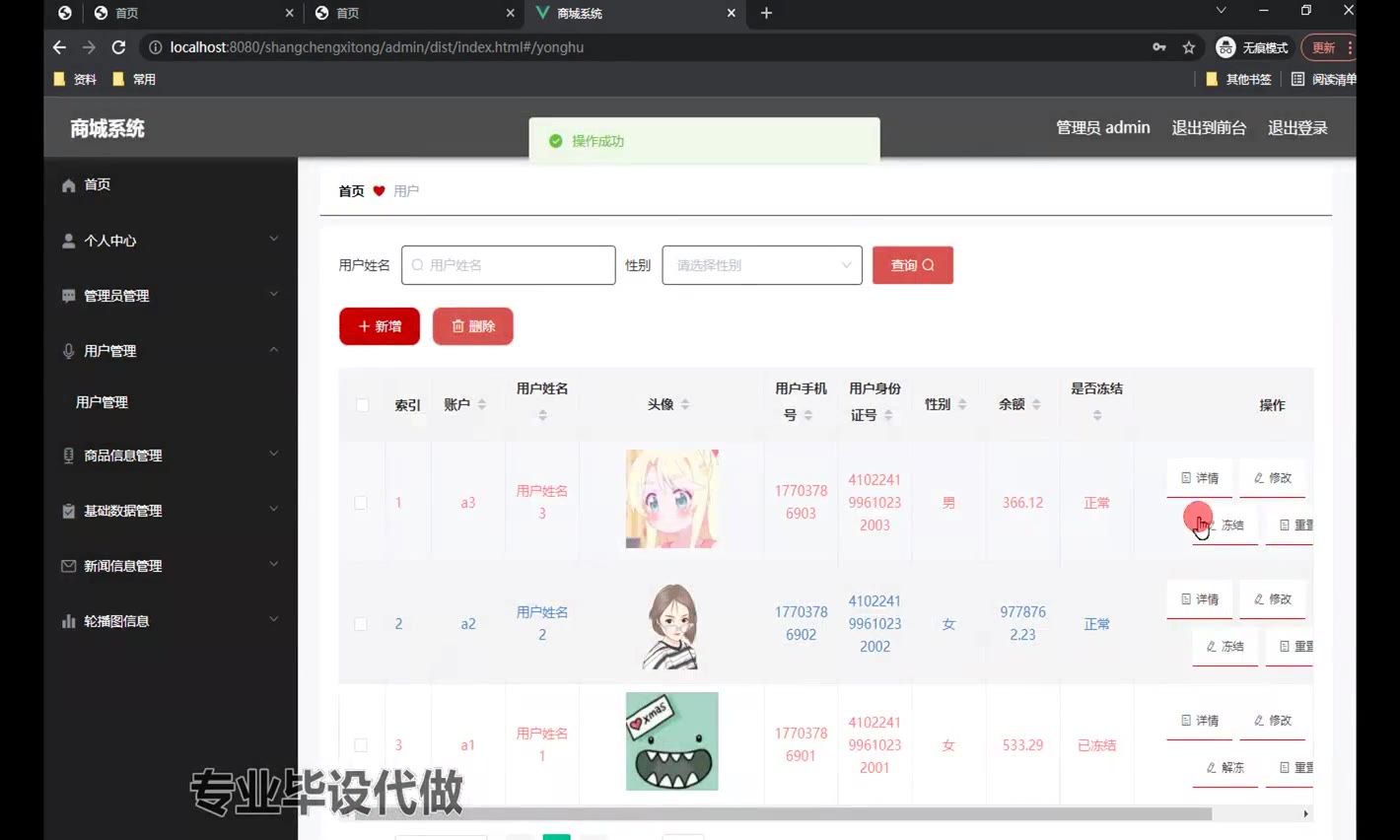
Task: Open a new browser tab with the plus icon
Action: [x=766, y=13]
